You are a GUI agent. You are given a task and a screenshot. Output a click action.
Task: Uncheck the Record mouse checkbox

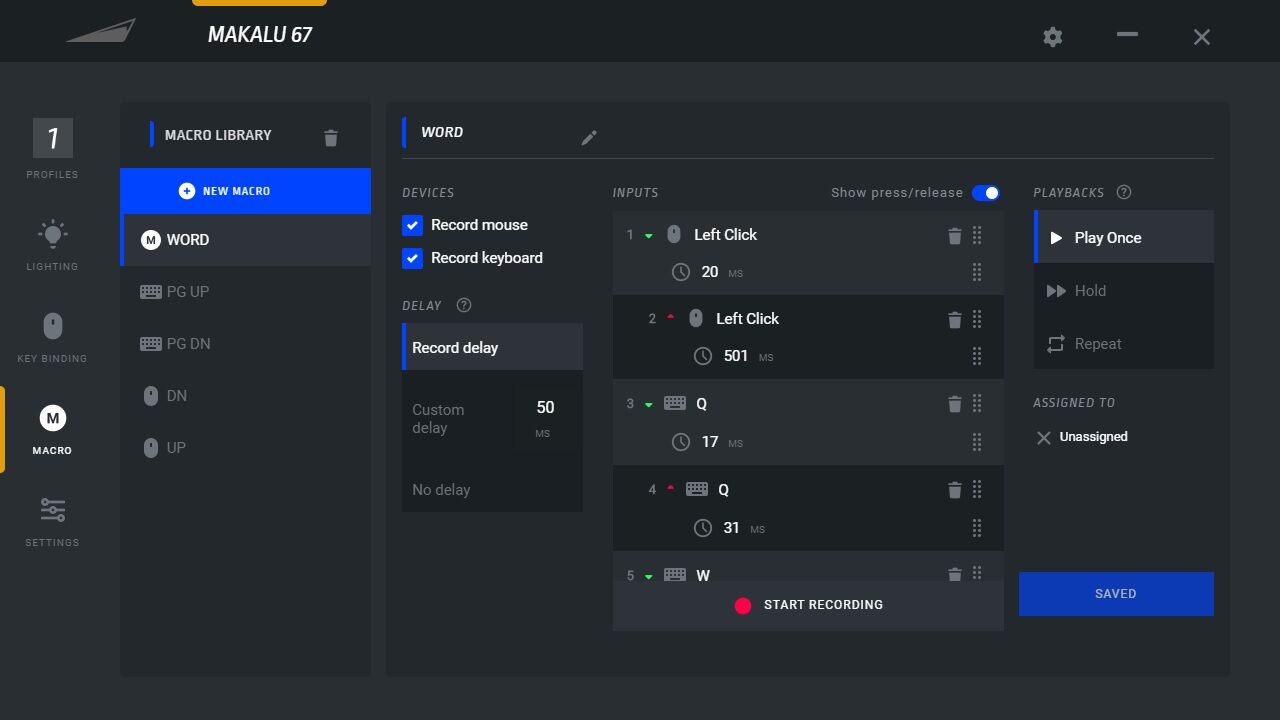(x=412, y=226)
